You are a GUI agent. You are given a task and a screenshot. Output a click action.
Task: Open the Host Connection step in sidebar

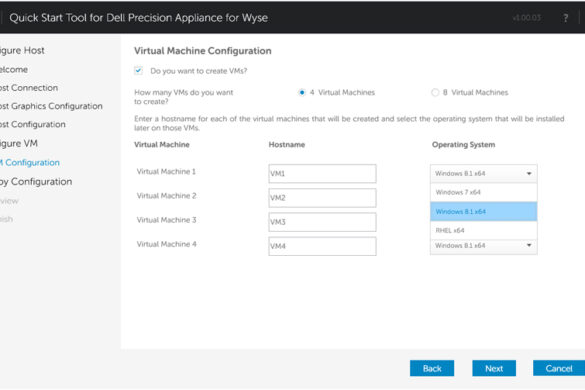coord(29,88)
